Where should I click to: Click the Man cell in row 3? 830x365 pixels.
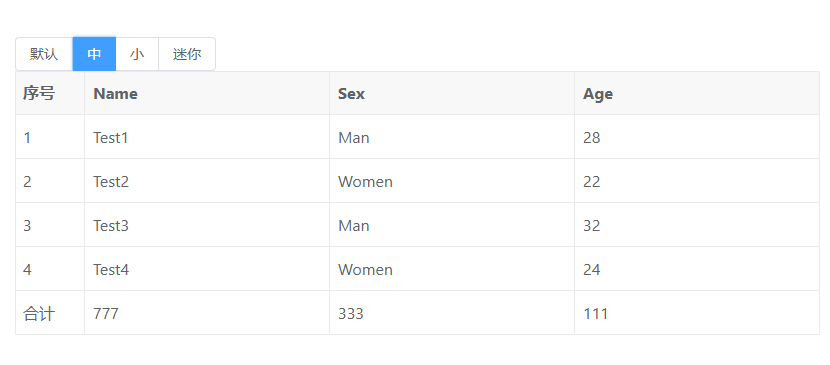pos(452,225)
